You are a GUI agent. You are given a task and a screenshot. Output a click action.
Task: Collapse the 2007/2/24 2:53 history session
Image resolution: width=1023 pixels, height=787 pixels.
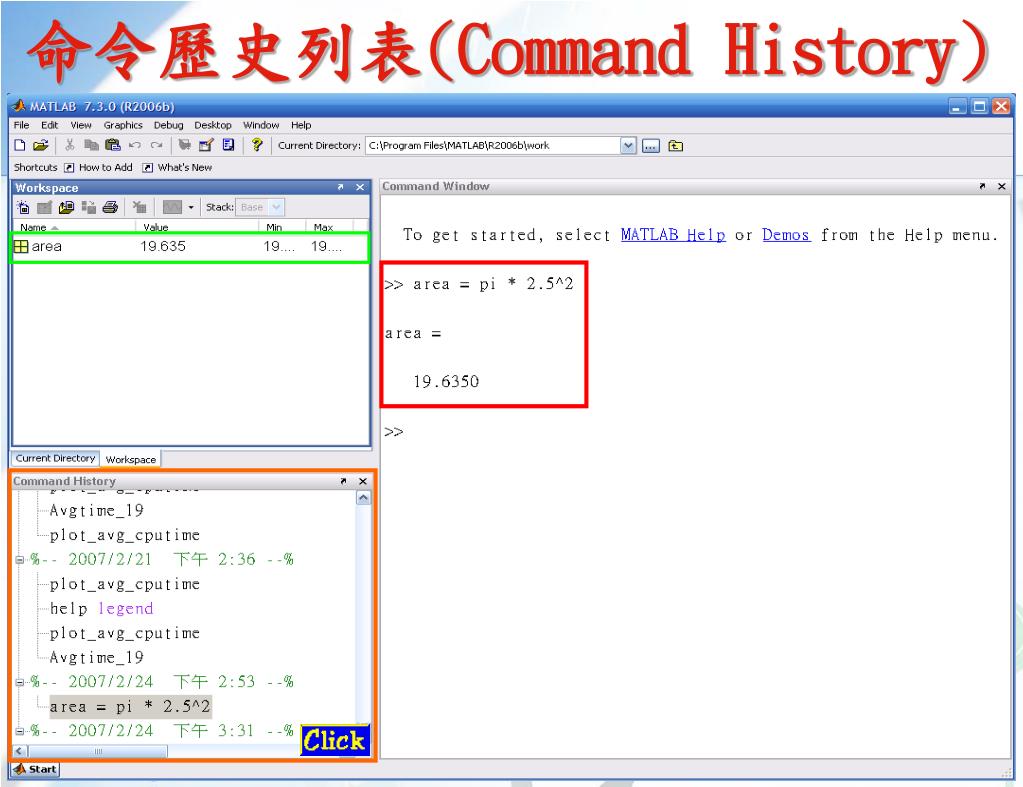tap(20, 683)
